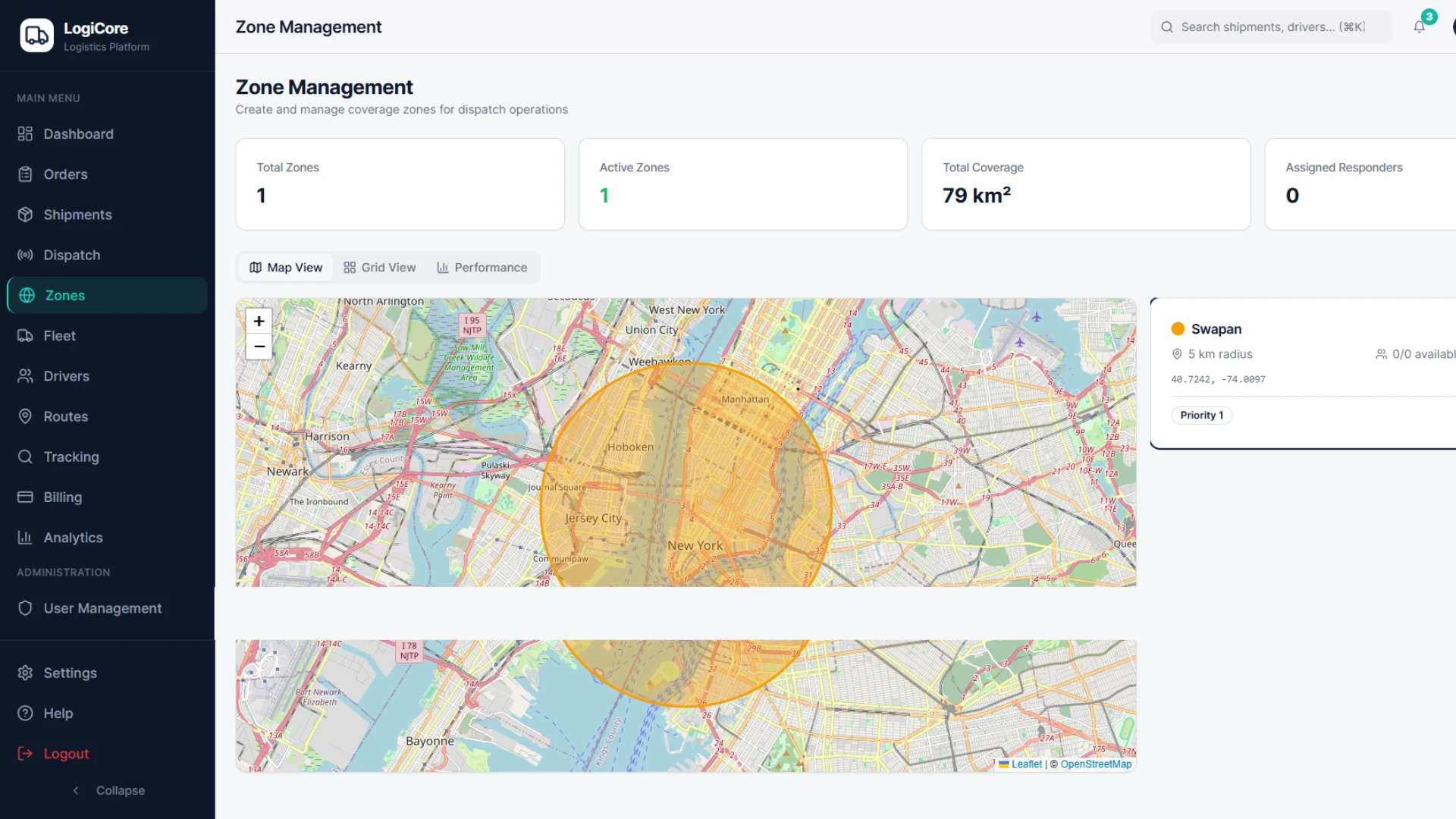Open the Settings page
The height and width of the screenshot is (819, 1456).
coord(107,673)
